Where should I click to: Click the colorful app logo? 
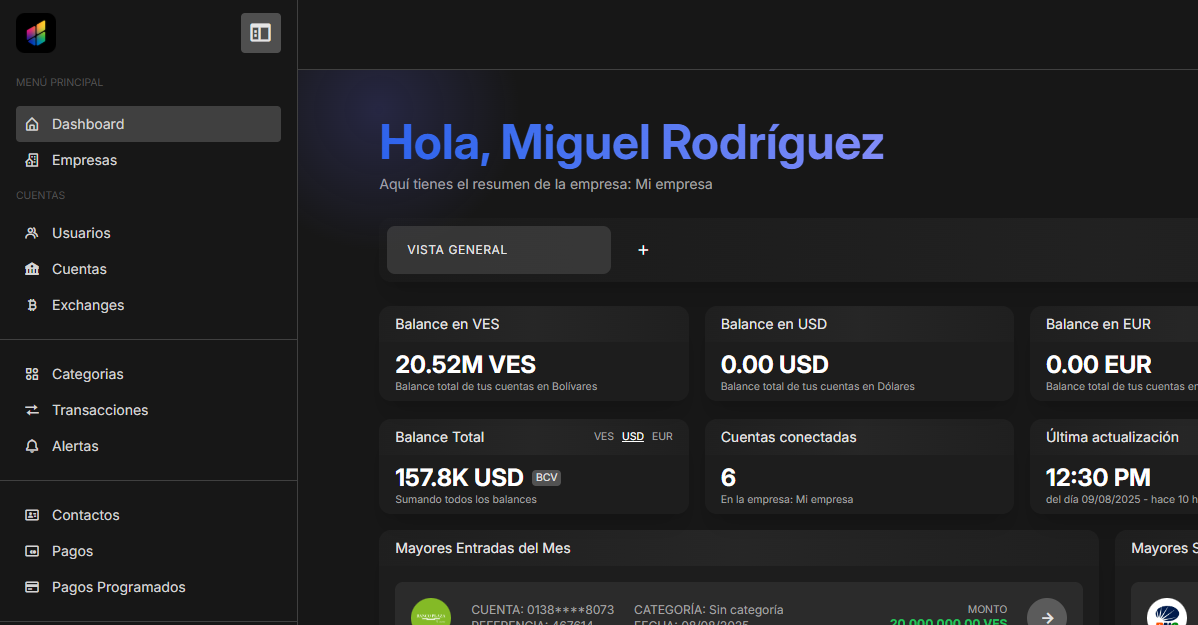(36, 33)
